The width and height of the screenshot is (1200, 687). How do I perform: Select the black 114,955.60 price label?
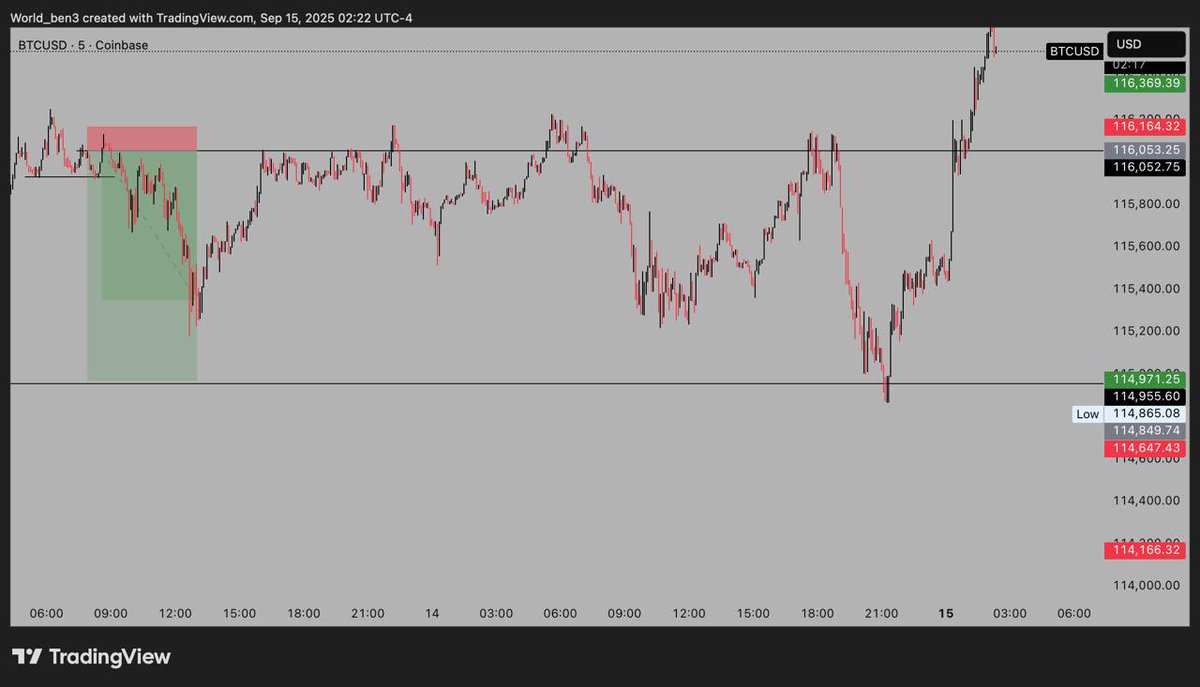click(x=1145, y=396)
